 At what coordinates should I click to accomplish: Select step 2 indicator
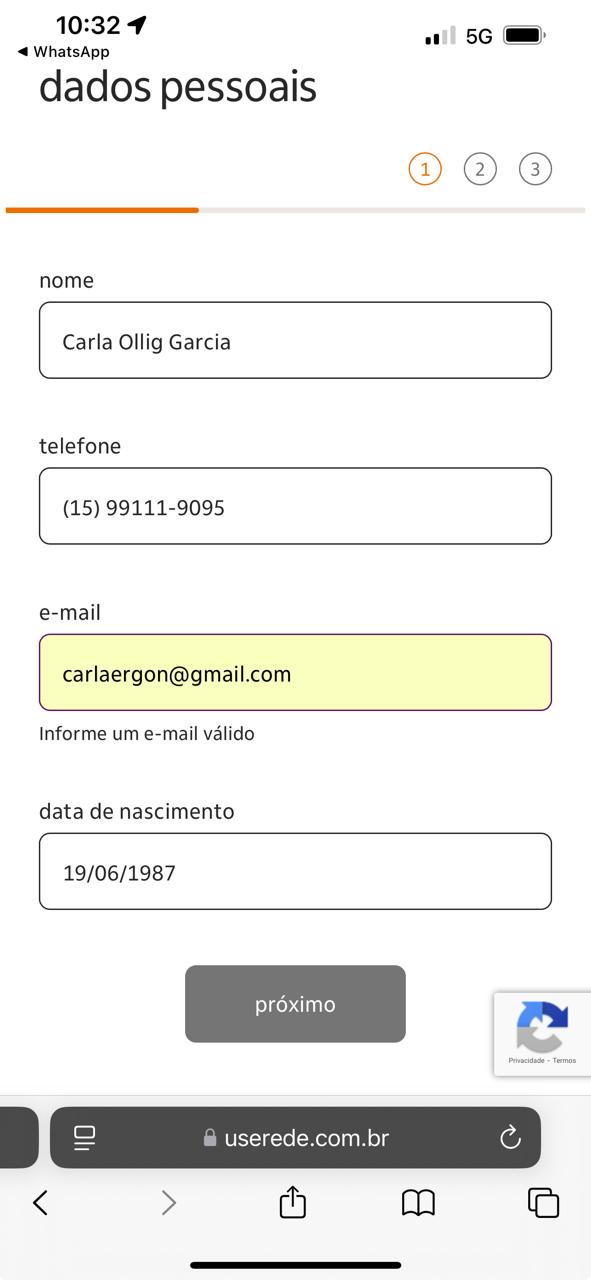(x=480, y=168)
